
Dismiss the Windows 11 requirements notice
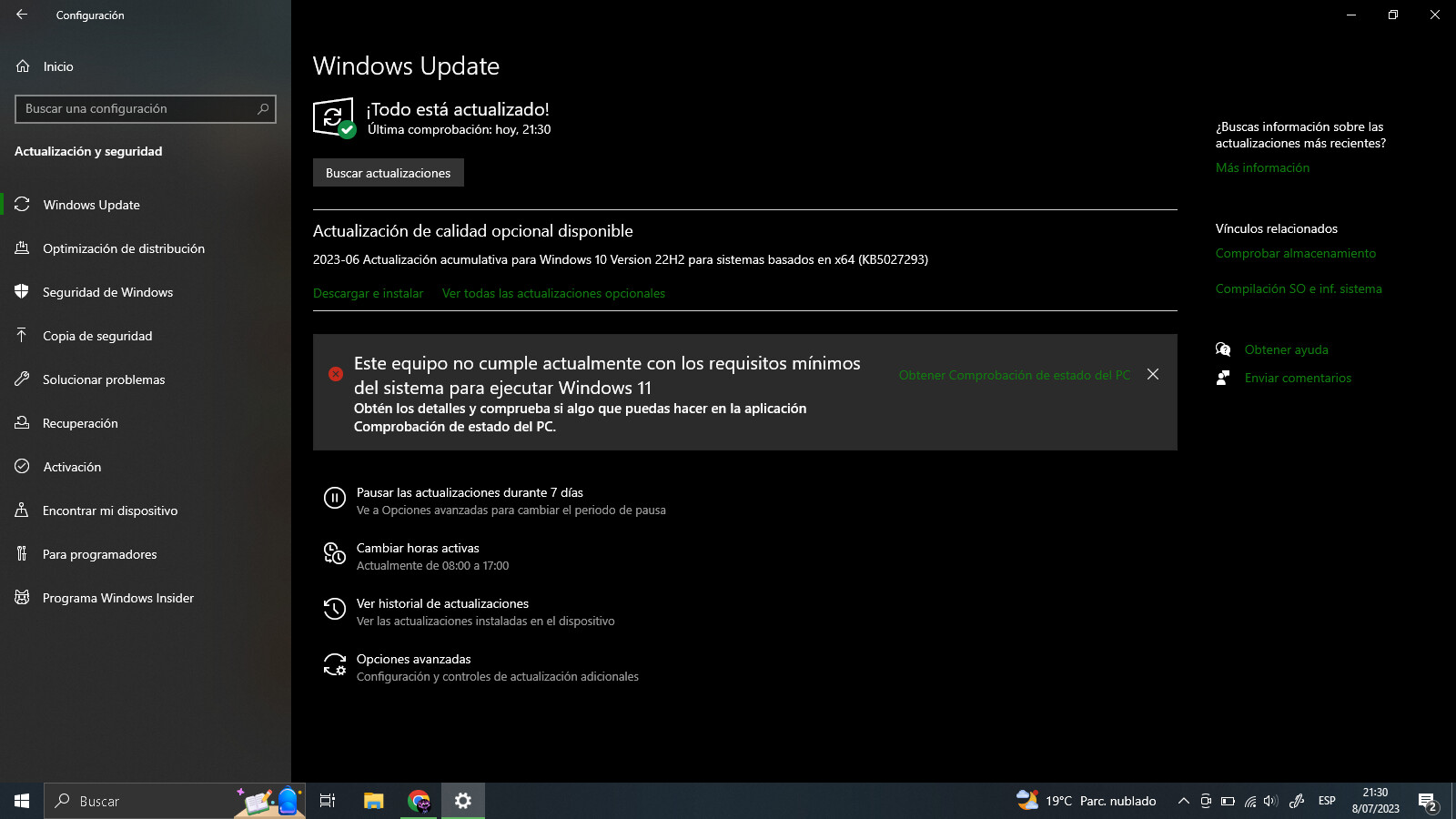1153,374
